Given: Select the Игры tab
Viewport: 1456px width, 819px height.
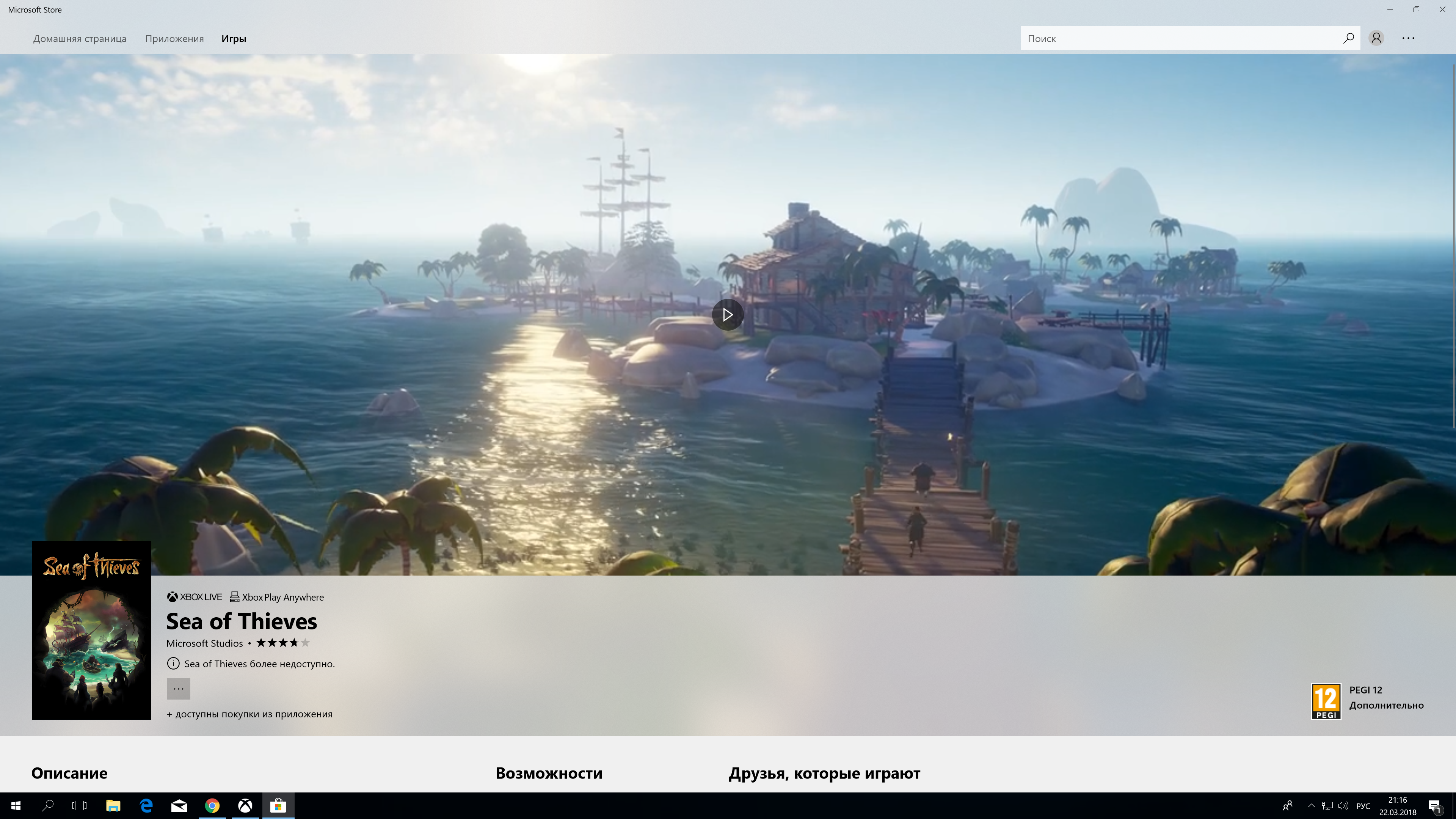Looking at the screenshot, I should (x=234, y=38).
